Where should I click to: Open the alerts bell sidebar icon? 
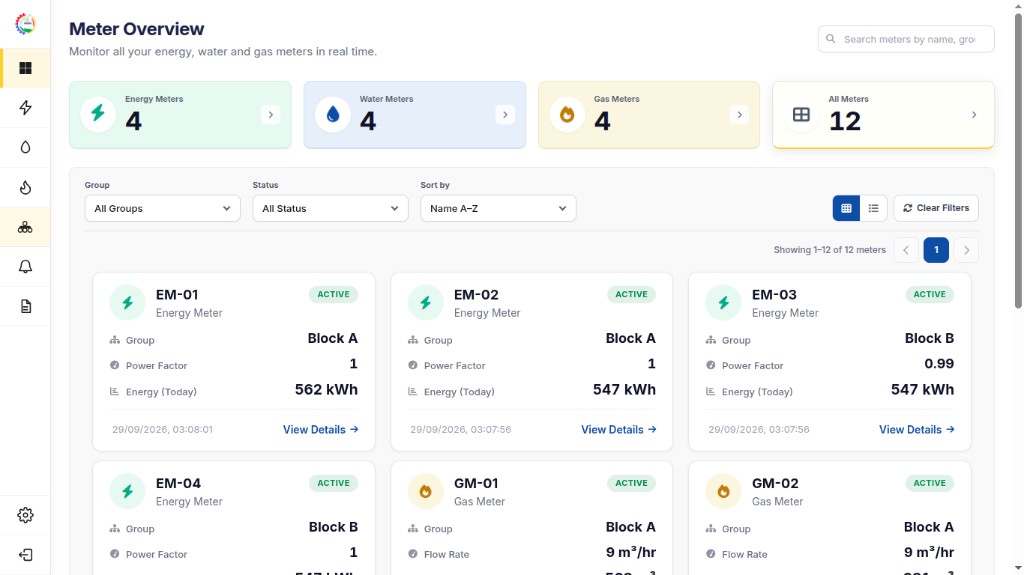tap(25, 267)
